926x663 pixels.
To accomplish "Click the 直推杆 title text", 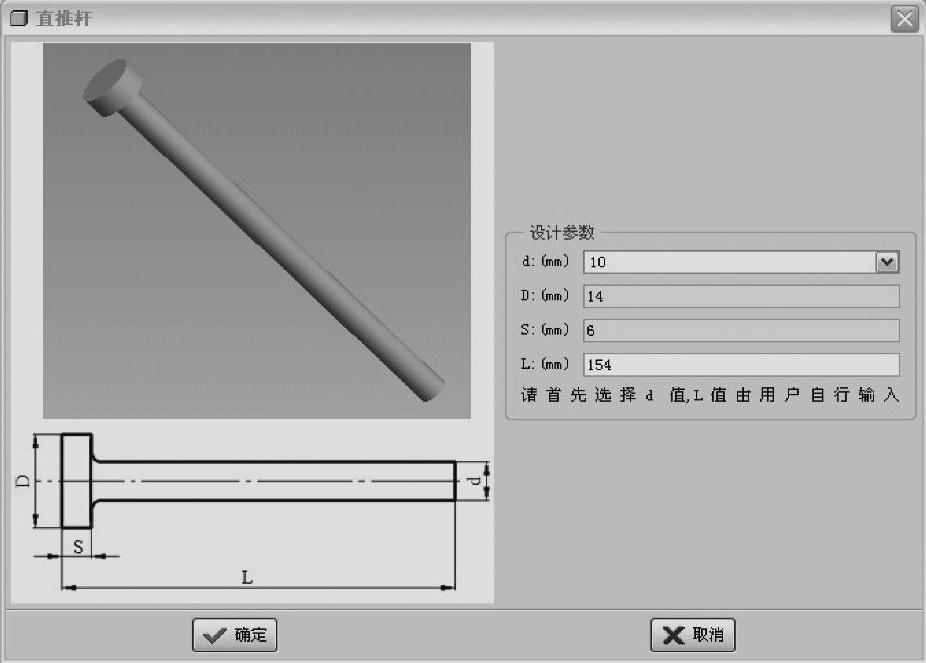I will pyautogui.click(x=64, y=18).
